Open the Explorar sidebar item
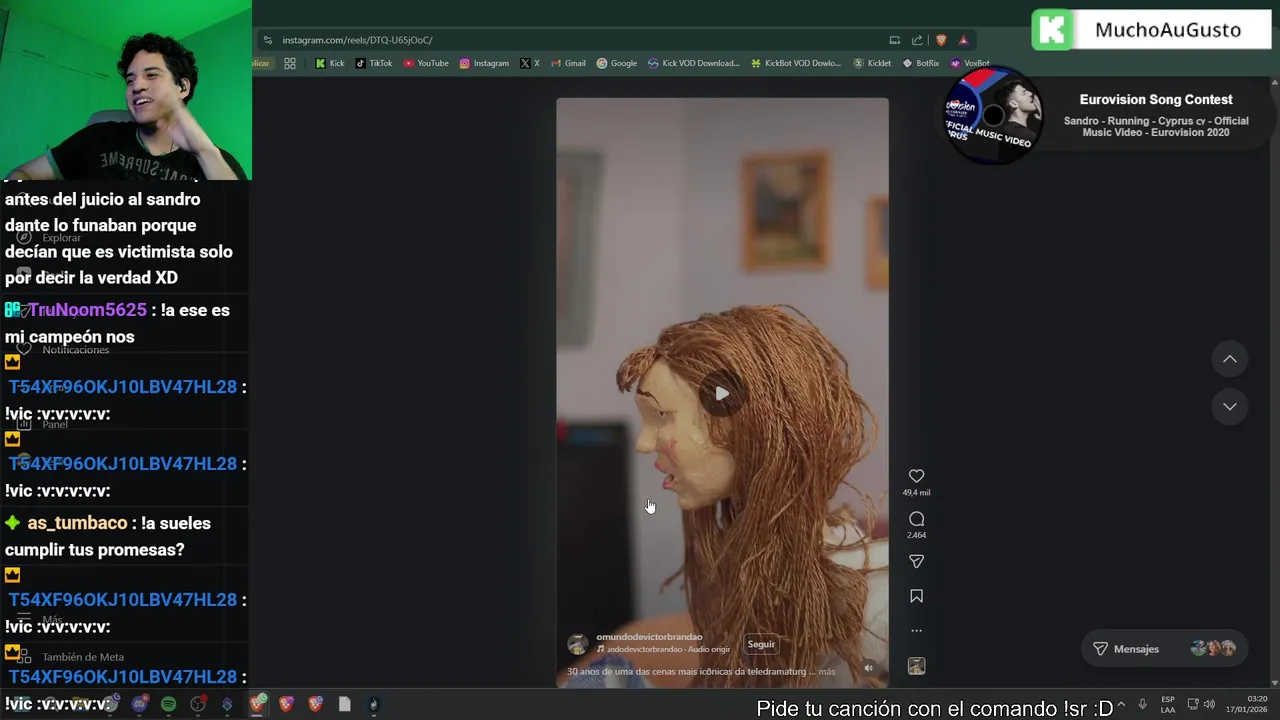 click(50, 238)
